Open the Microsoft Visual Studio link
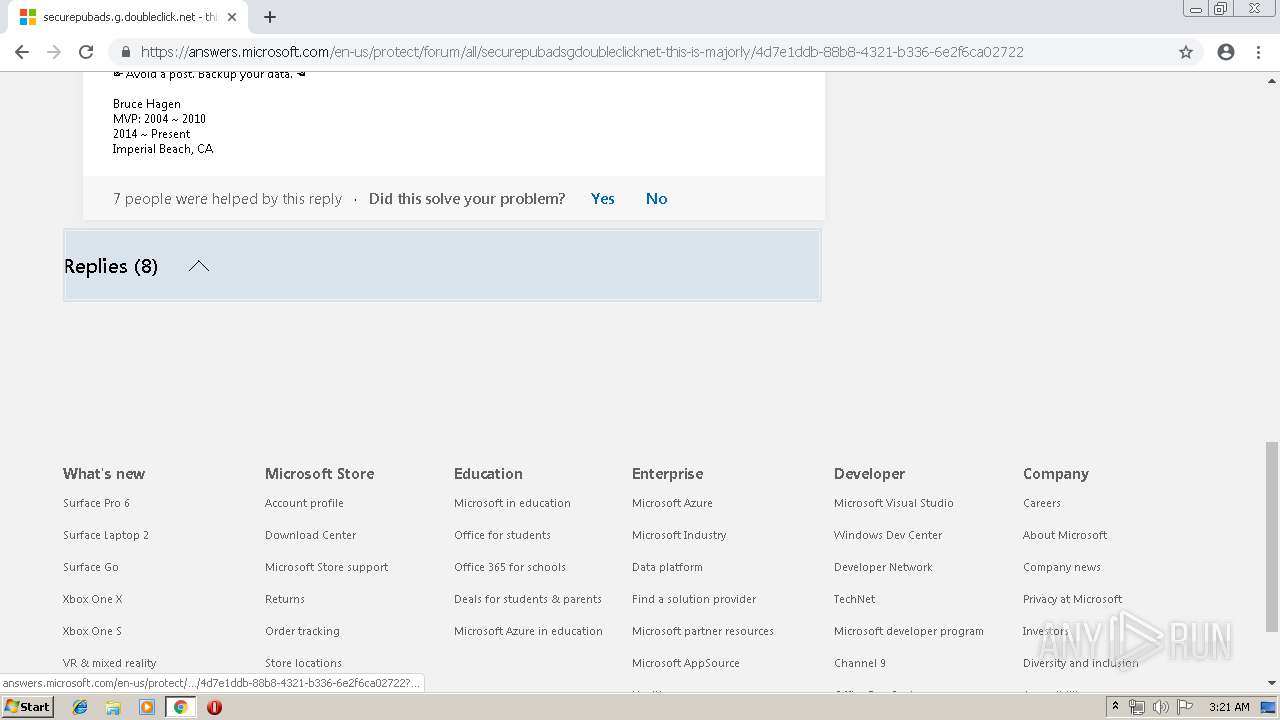The width and height of the screenshot is (1280, 720). coord(894,503)
